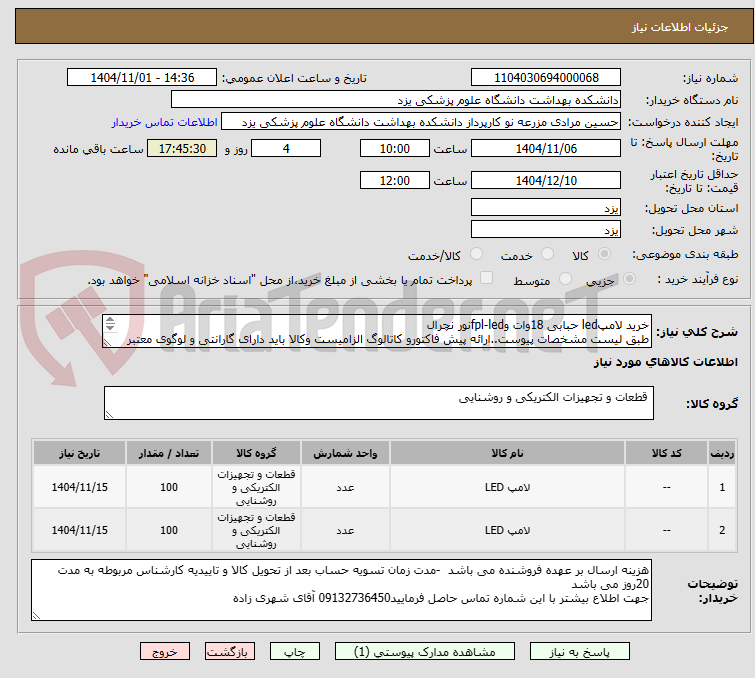Click the response deadline date 1404/11/06
The height and width of the screenshot is (678, 755).
(546, 148)
